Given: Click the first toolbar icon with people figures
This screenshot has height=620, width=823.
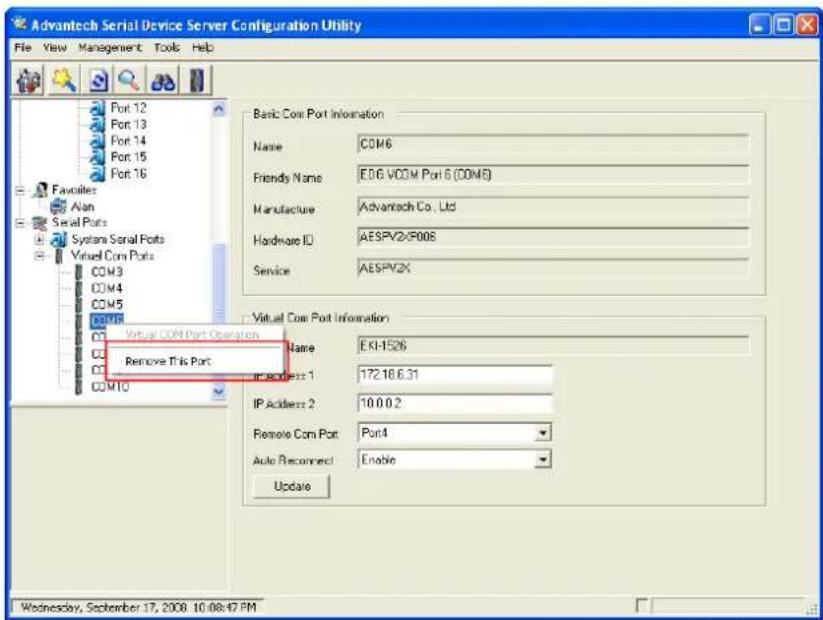Looking at the screenshot, I should [x=29, y=81].
